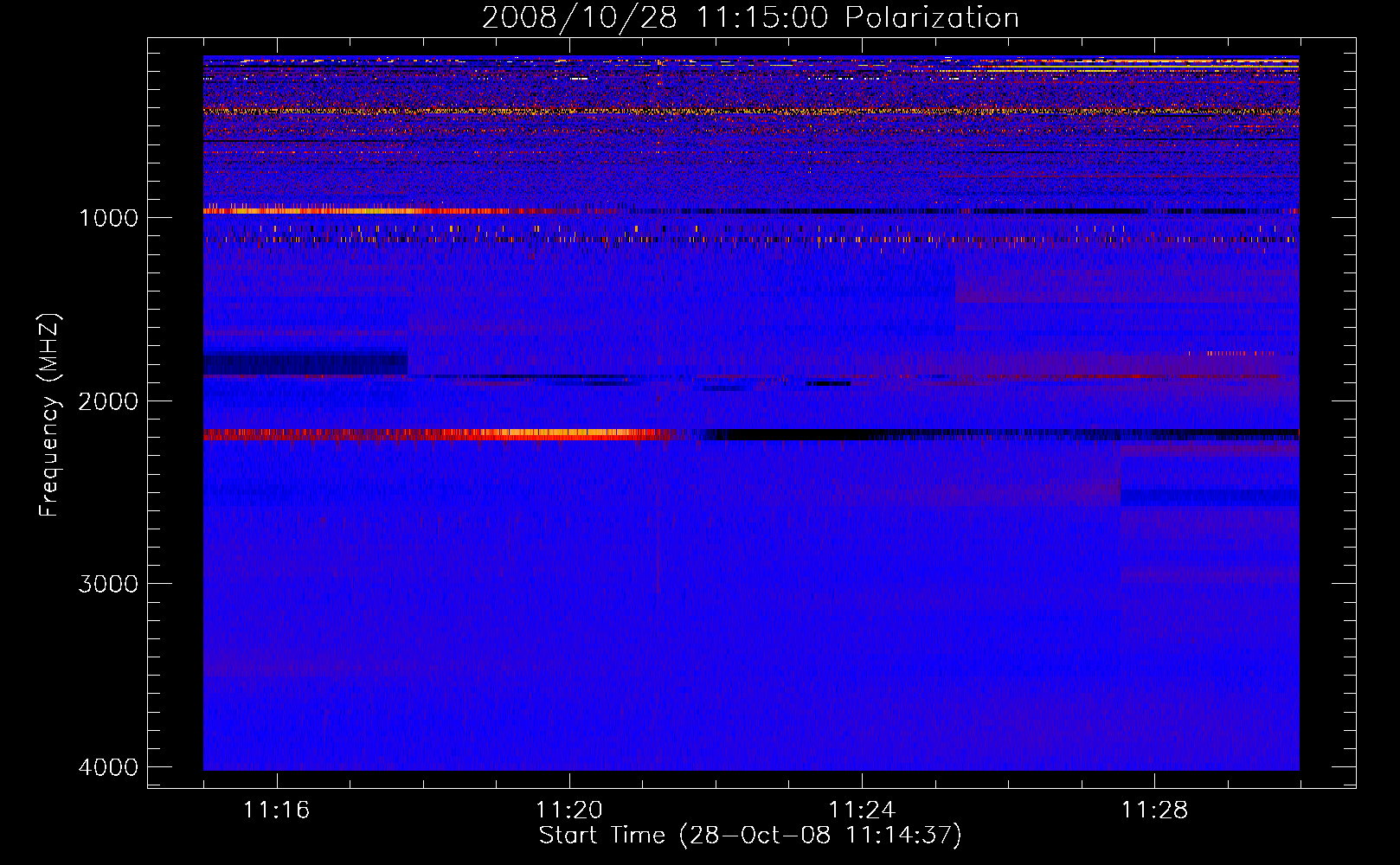Click the 'Start Time (28-Oct-08 11:14:37)' label
The width and height of the screenshot is (1400, 865).
pyautogui.click(x=750, y=835)
